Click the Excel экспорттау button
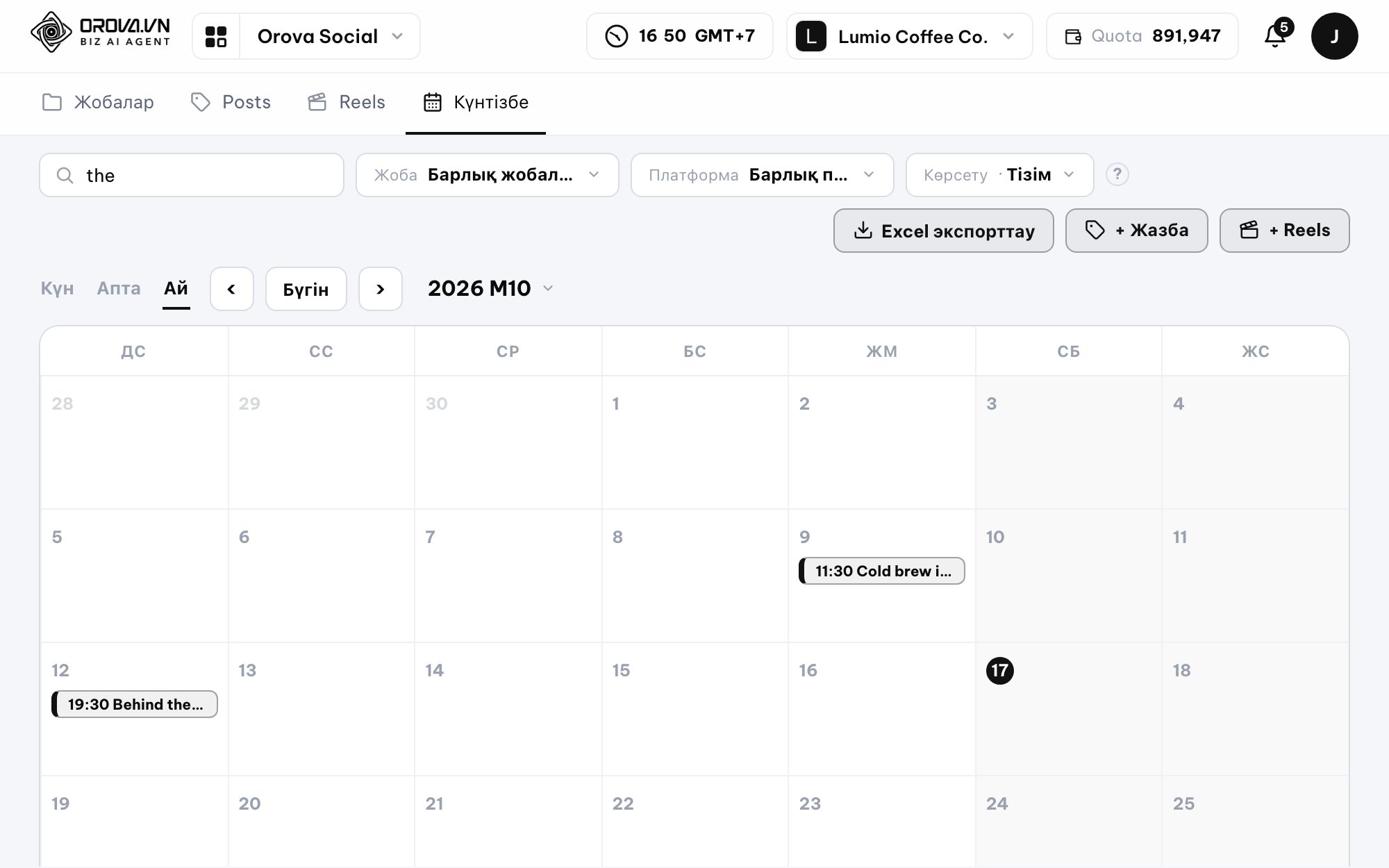Viewport: 1389px width, 868px height. pos(943,231)
